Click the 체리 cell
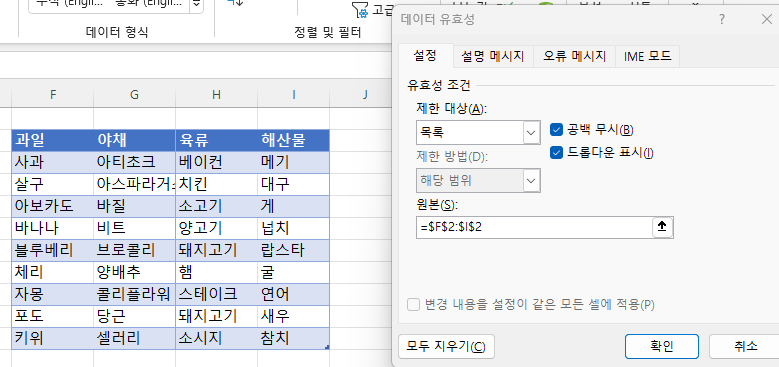The height and width of the screenshot is (367, 779). pos(53,272)
